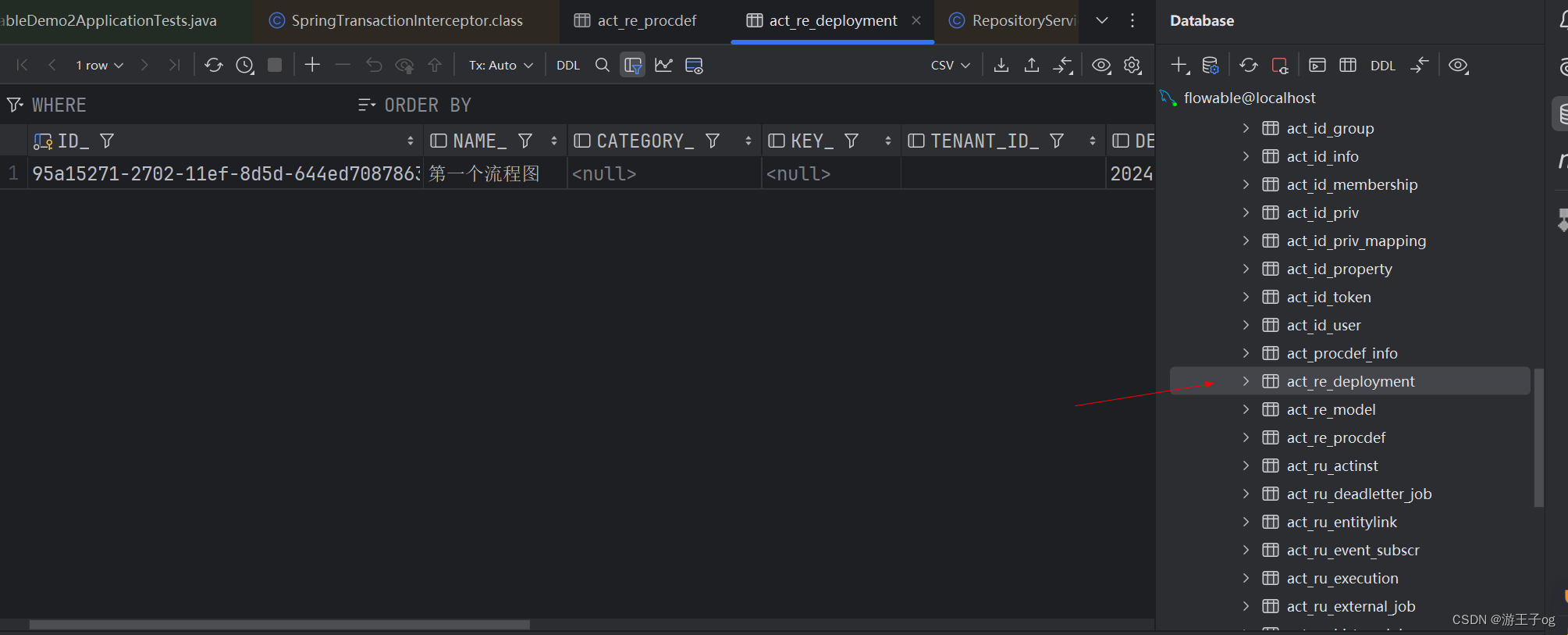Image resolution: width=1568 pixels, height=635 pixels.
Task: Expand the act_re_model table node
Action: 1246,409
